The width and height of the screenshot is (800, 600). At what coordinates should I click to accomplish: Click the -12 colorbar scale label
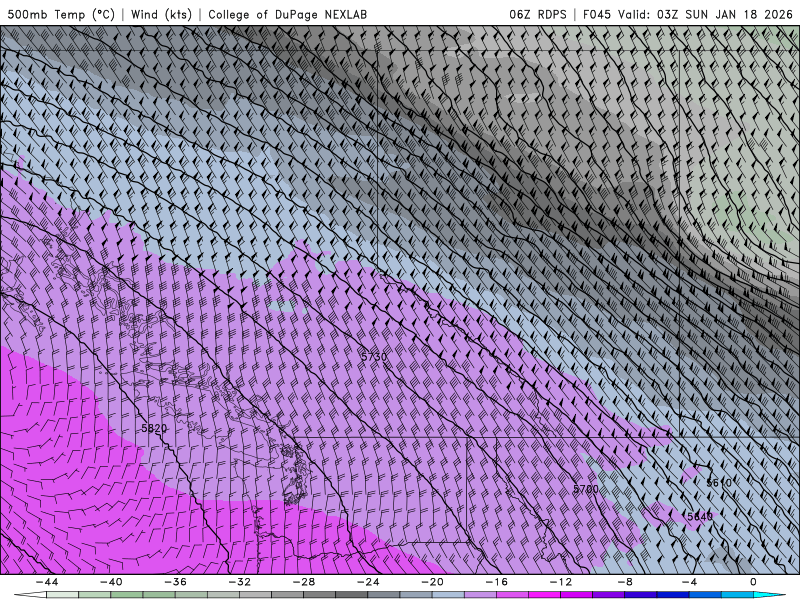[561, 582]
